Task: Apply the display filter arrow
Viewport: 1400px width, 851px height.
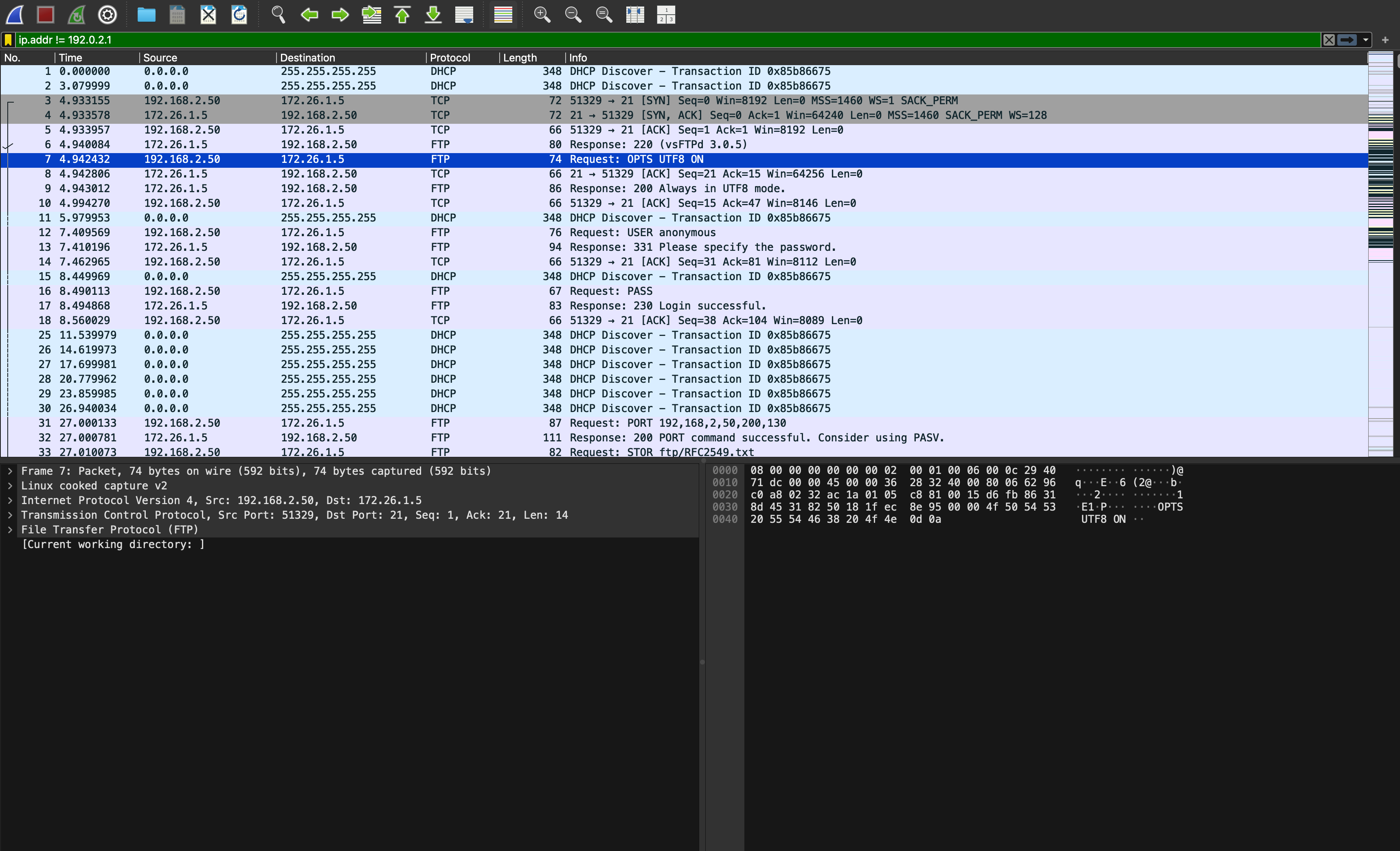Action: 1347,40
